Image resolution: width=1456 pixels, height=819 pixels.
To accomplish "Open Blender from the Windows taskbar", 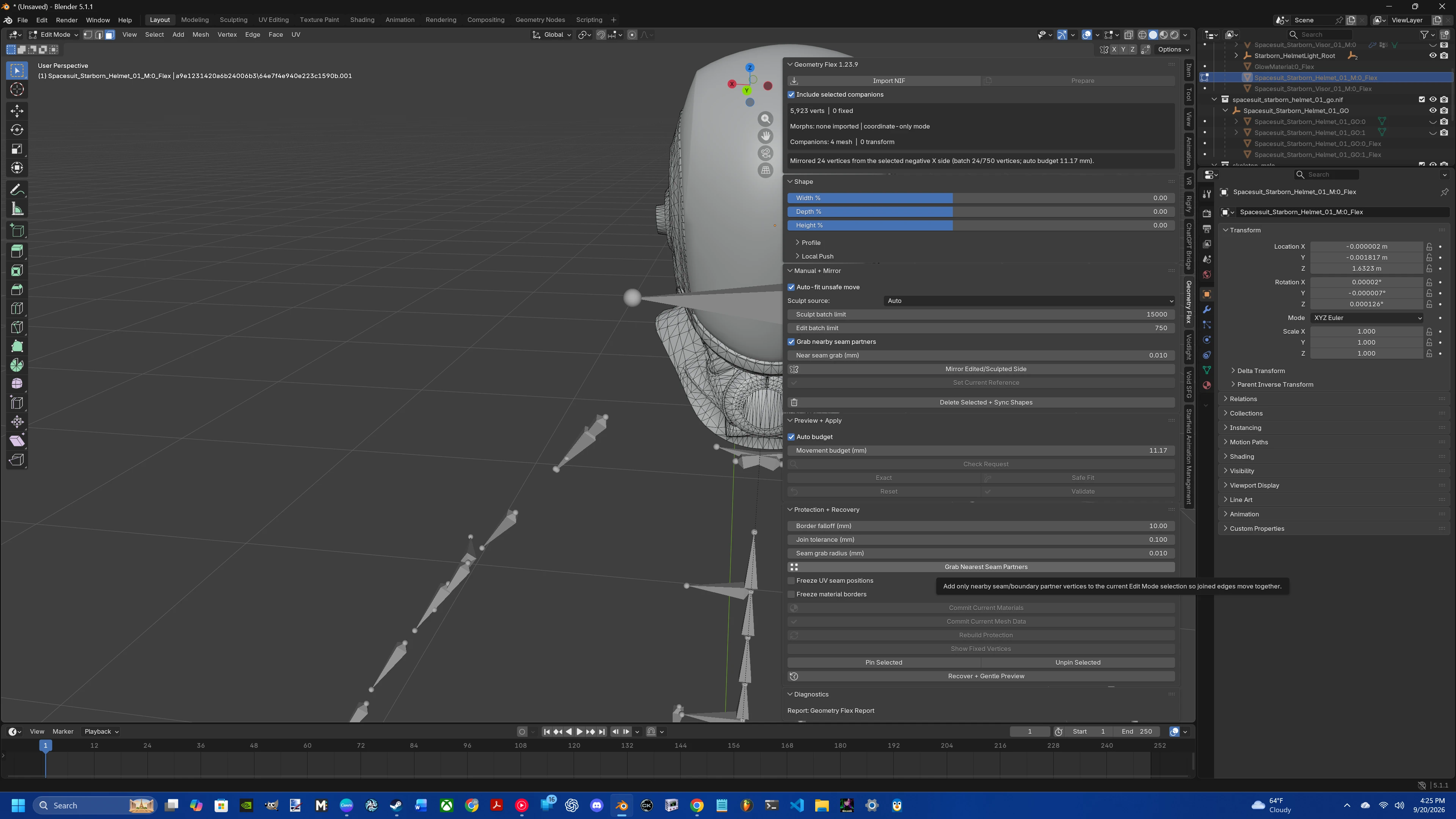I will click(622, 805).
